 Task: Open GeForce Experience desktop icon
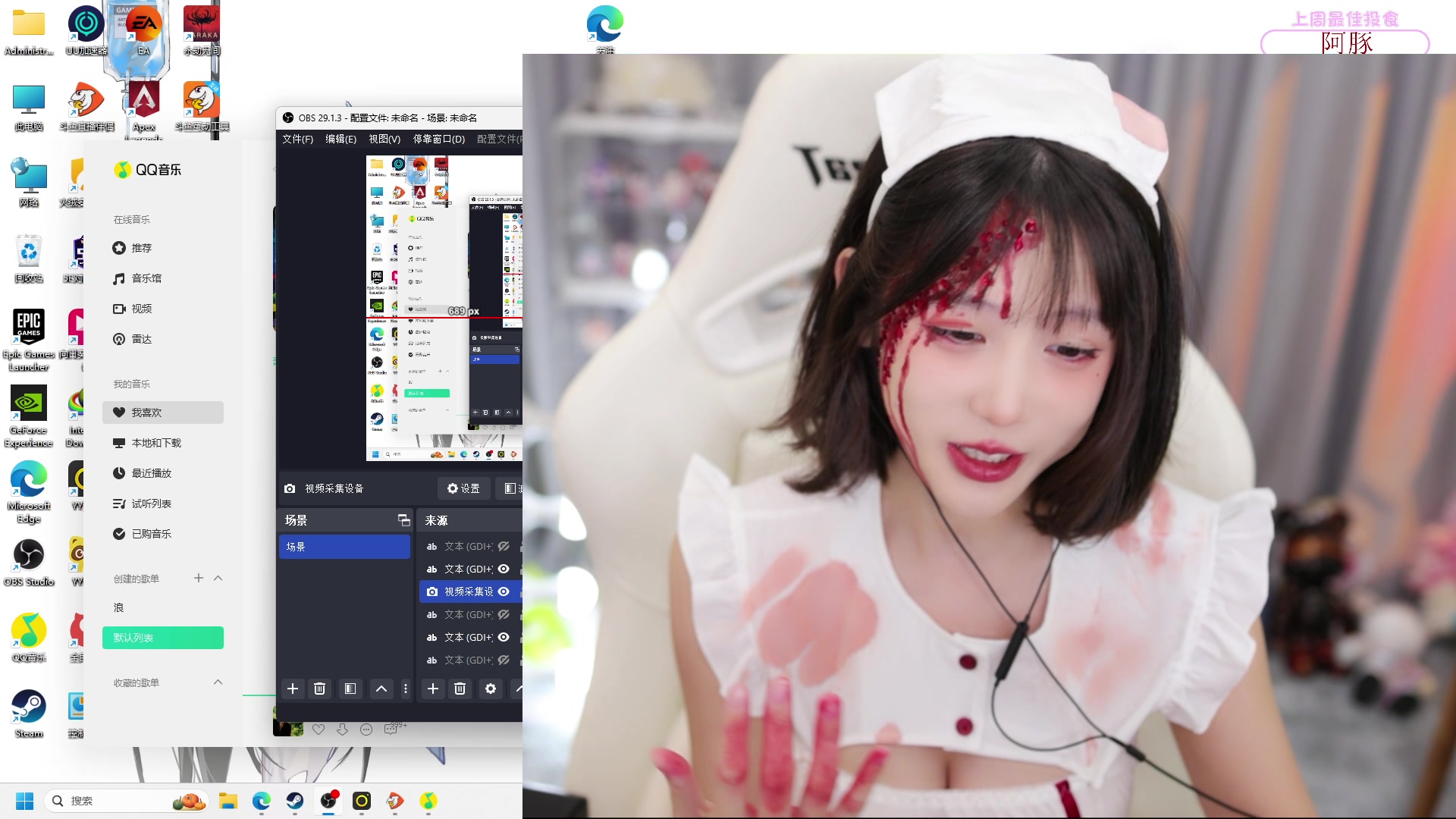(x=29, y=416)
